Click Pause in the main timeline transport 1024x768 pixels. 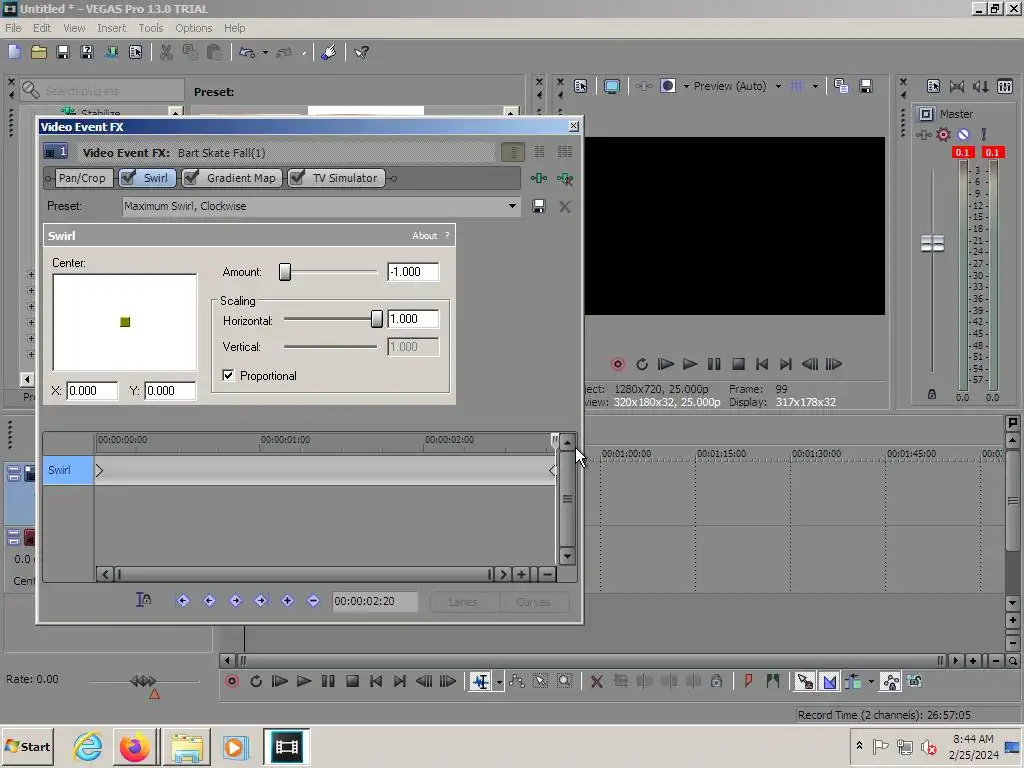point(328,681)
